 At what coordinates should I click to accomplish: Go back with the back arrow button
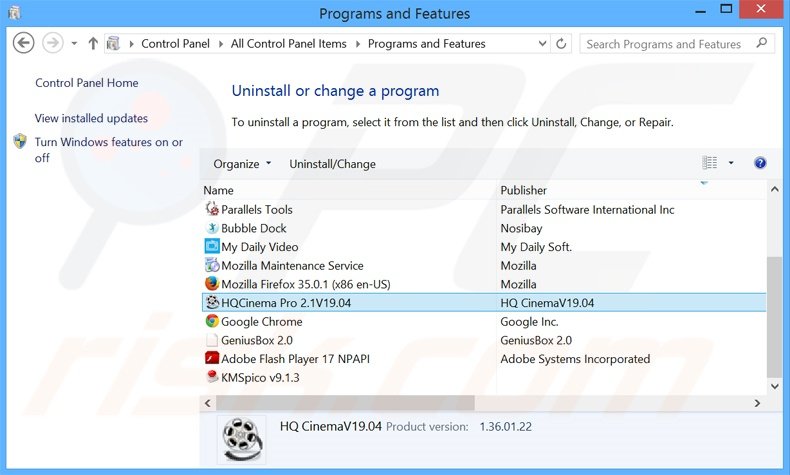tap(23, 43)
